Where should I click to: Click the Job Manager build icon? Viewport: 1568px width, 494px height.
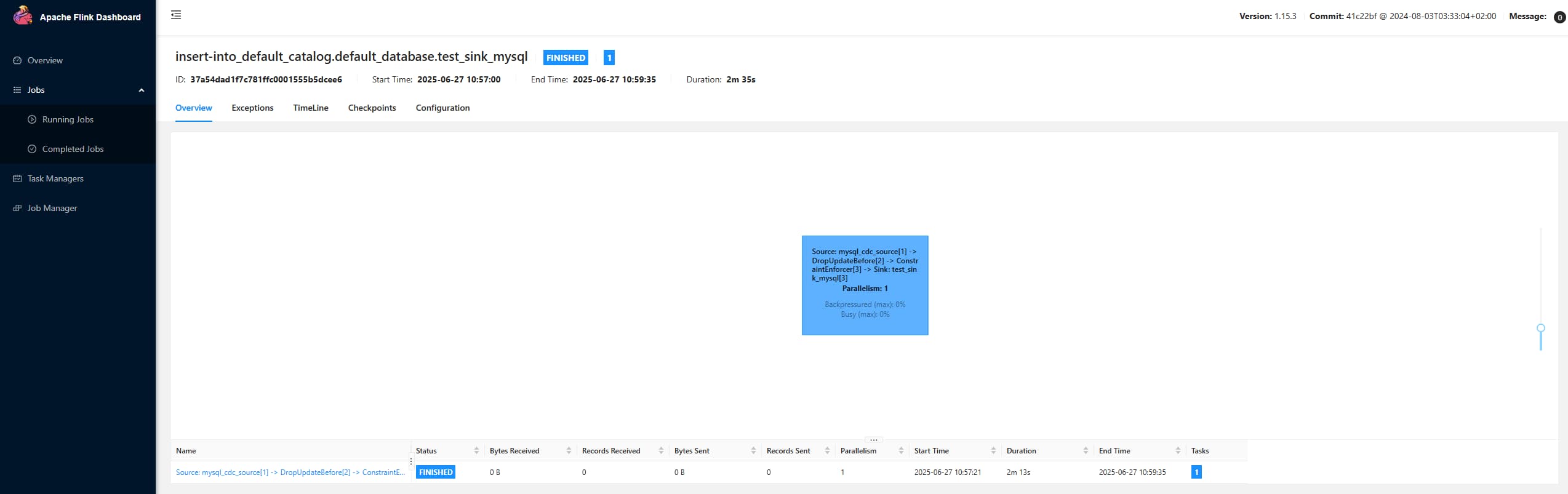click(x=17, y=208)
